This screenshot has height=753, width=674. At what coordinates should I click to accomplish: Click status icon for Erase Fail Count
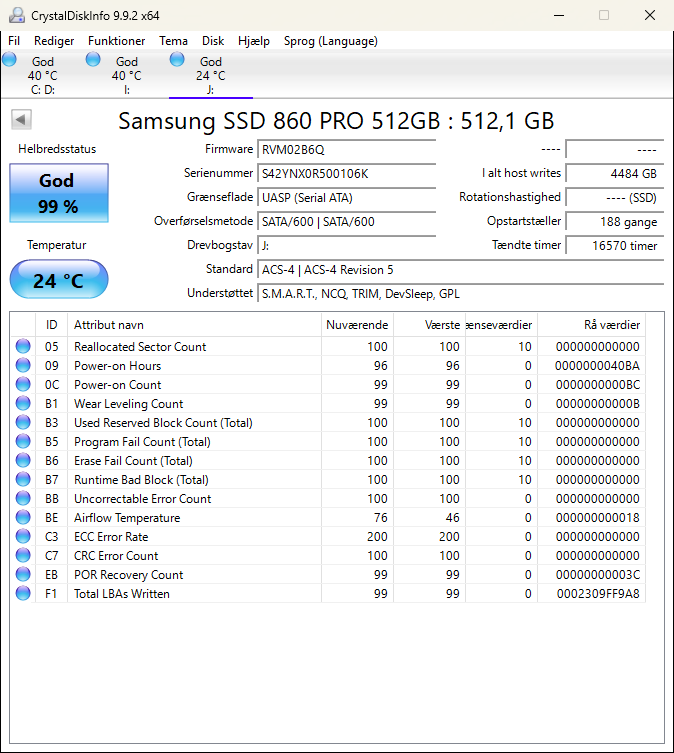point(23,460)
